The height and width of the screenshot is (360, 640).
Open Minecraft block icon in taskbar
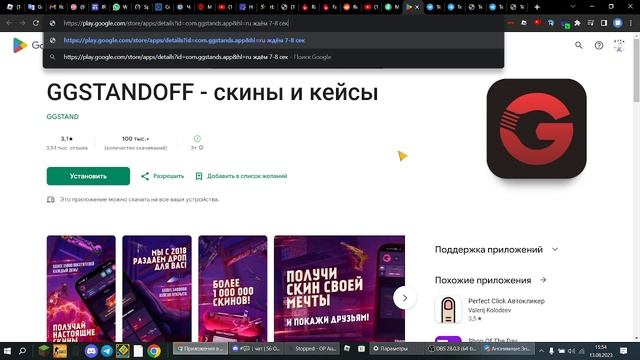tap(44, 351)
